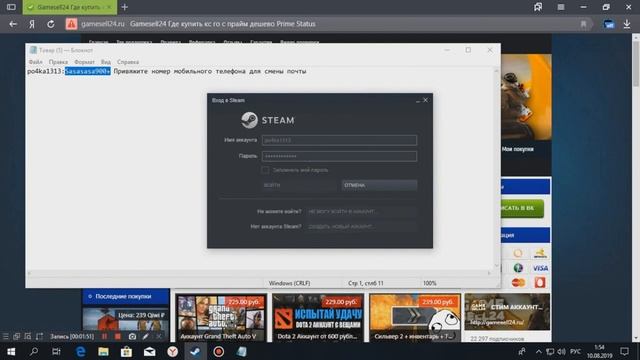Switch to Yandex Browser on taskbar
Screen dimensions: 640x360
point(172,351)
